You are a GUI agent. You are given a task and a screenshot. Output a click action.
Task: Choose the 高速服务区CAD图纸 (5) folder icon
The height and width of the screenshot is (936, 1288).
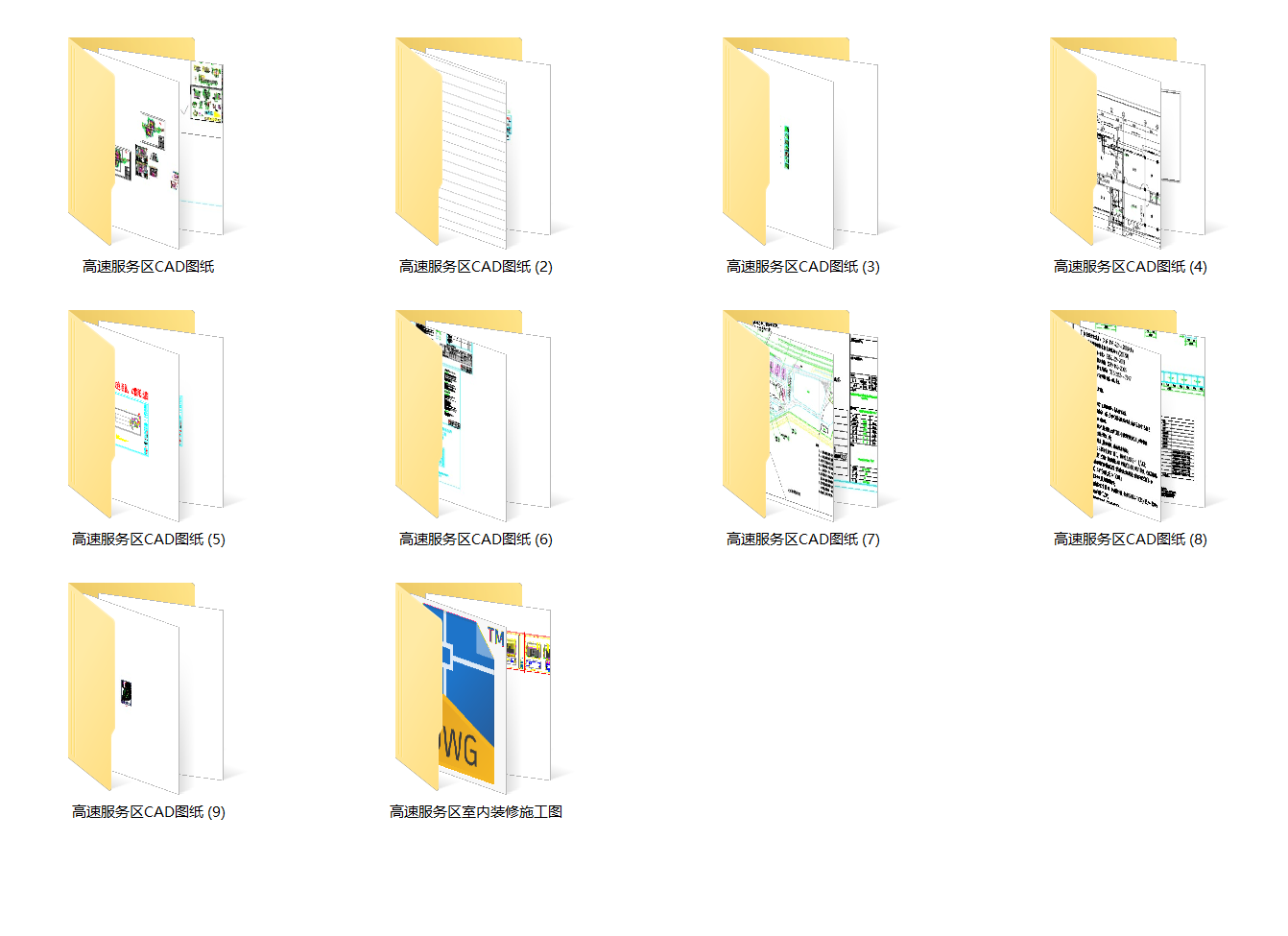(x=146, y=416)
